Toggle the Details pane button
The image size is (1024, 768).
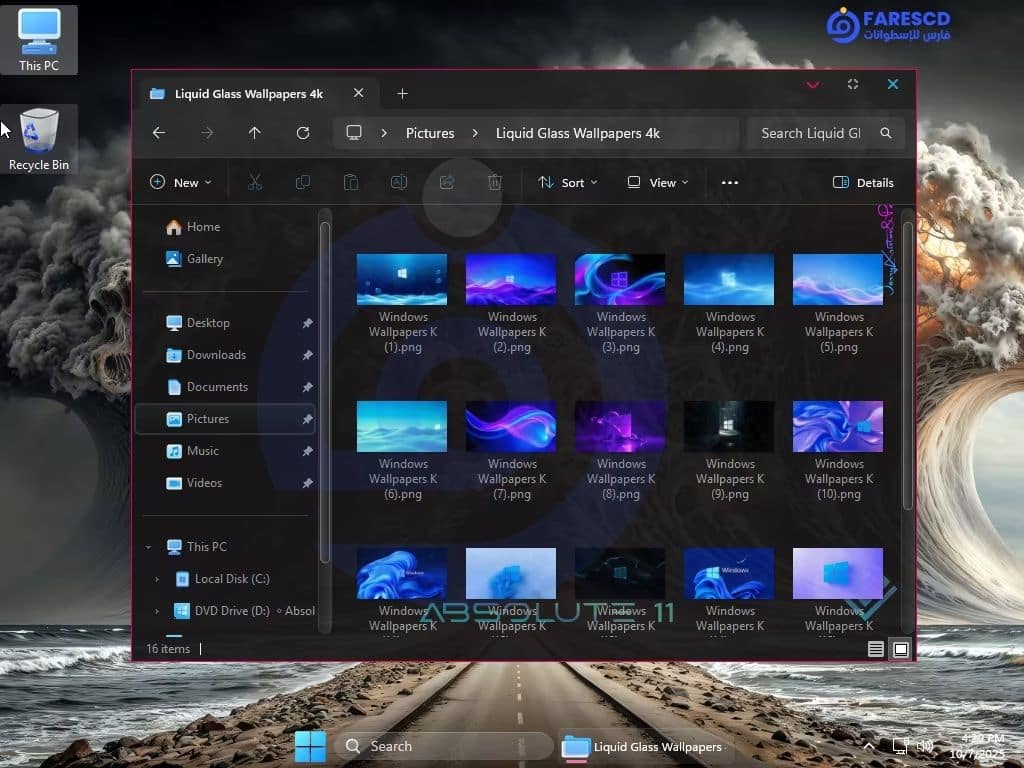pos(863,182)
